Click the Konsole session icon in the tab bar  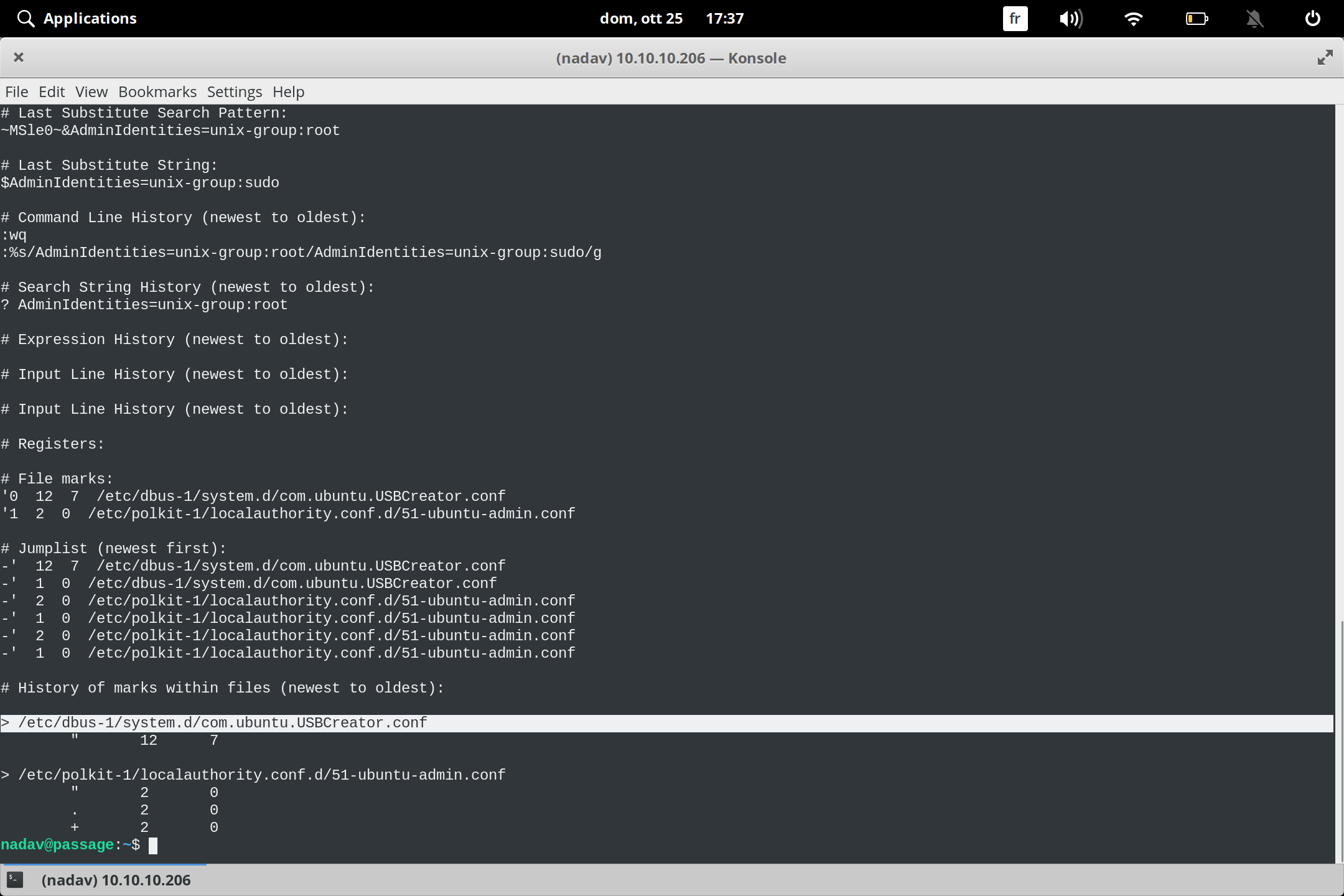tap(15, 879)
